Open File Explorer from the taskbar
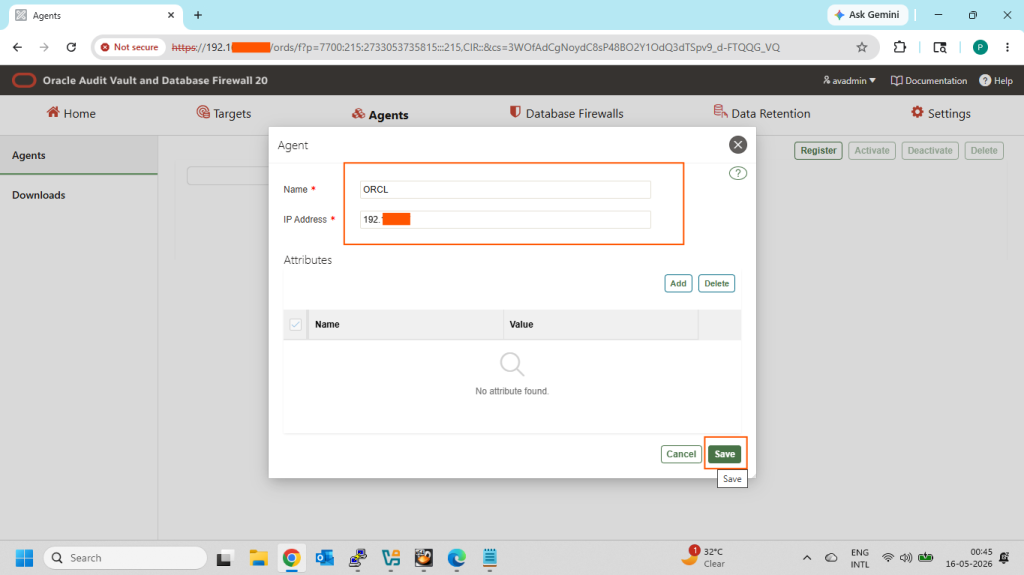This screenshot has height=575, width=1024. pos(259,558)
